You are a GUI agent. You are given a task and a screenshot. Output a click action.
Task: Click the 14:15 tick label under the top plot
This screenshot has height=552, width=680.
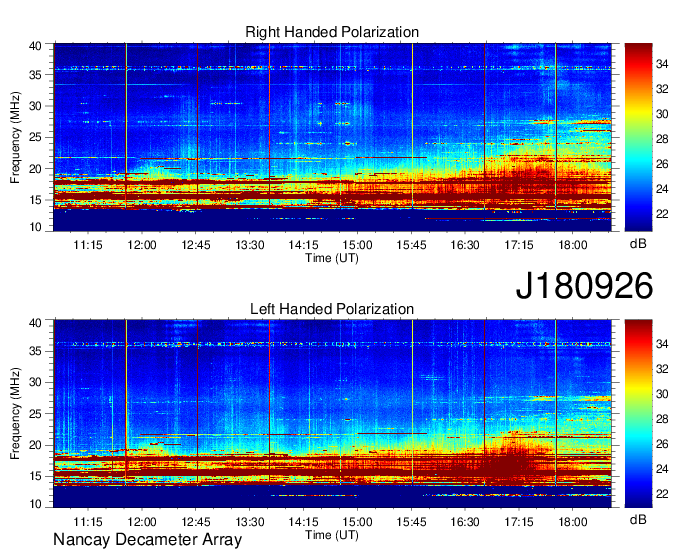point(304,245)
